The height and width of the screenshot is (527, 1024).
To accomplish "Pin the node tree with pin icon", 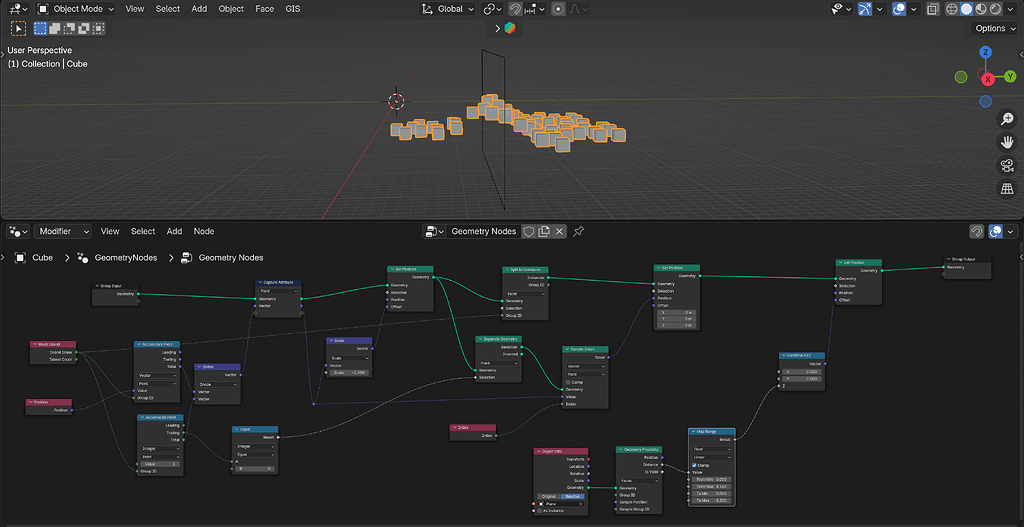I will click(578, 231).
